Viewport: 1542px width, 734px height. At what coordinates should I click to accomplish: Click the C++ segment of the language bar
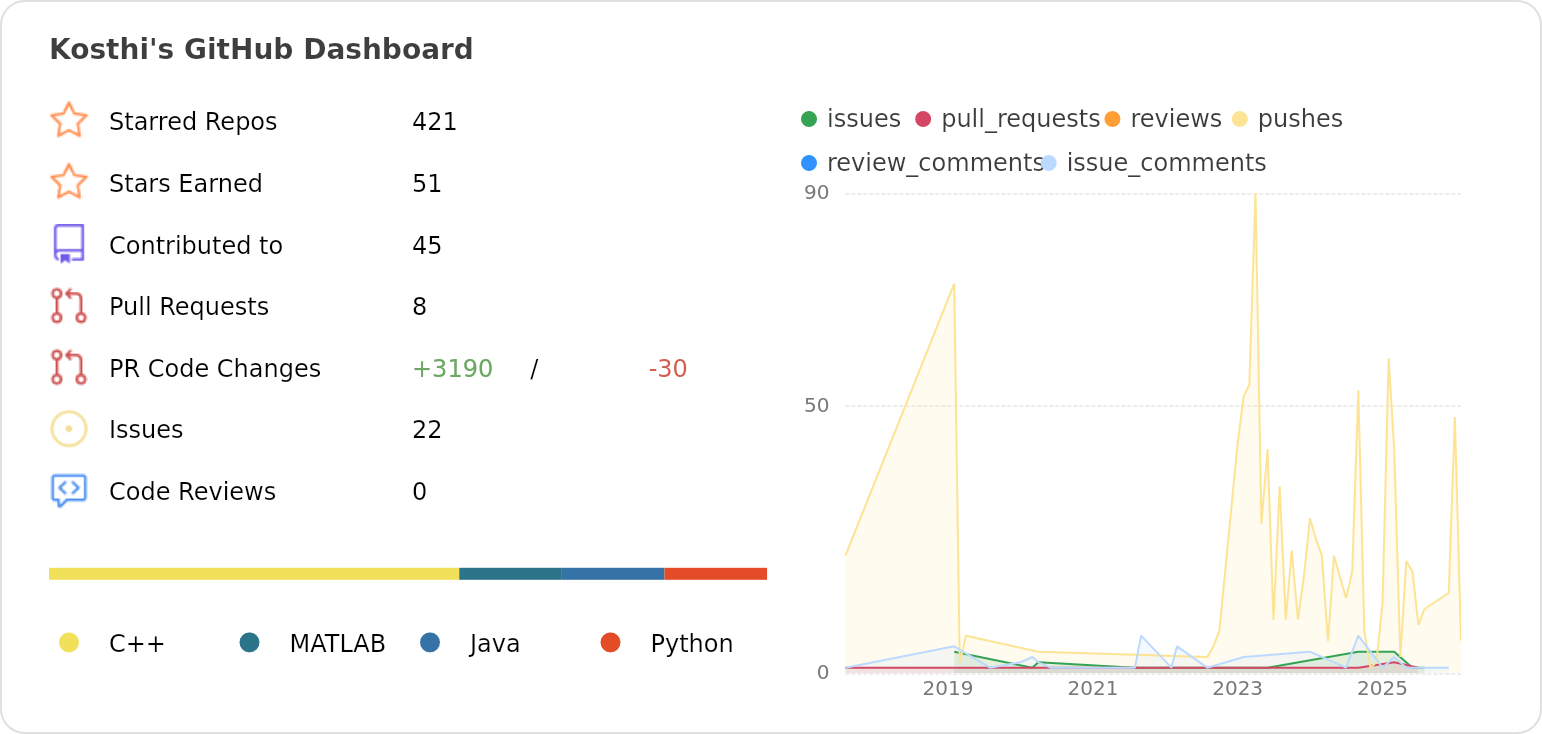[250, 573]
